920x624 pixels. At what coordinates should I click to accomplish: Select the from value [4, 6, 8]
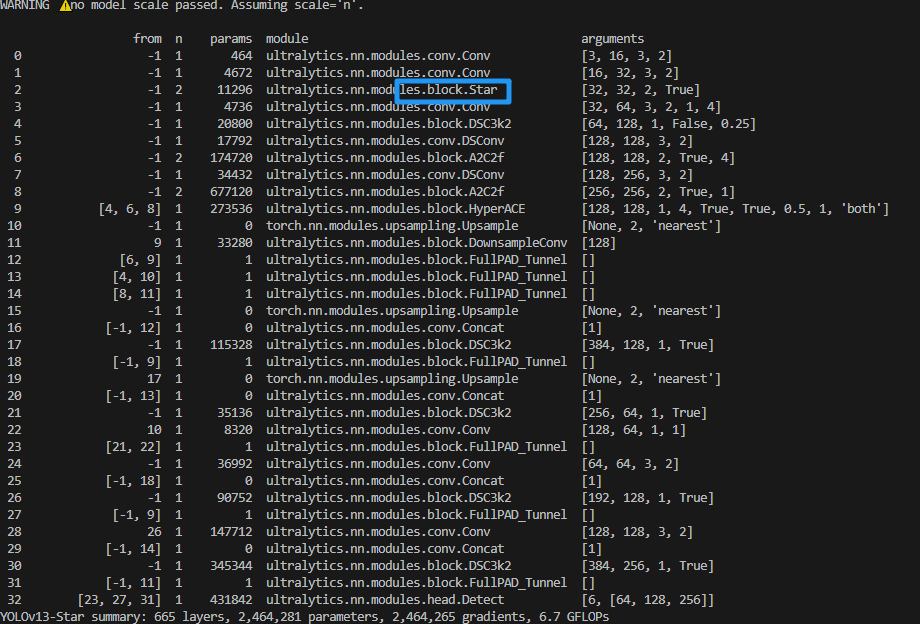pos(130,209)
